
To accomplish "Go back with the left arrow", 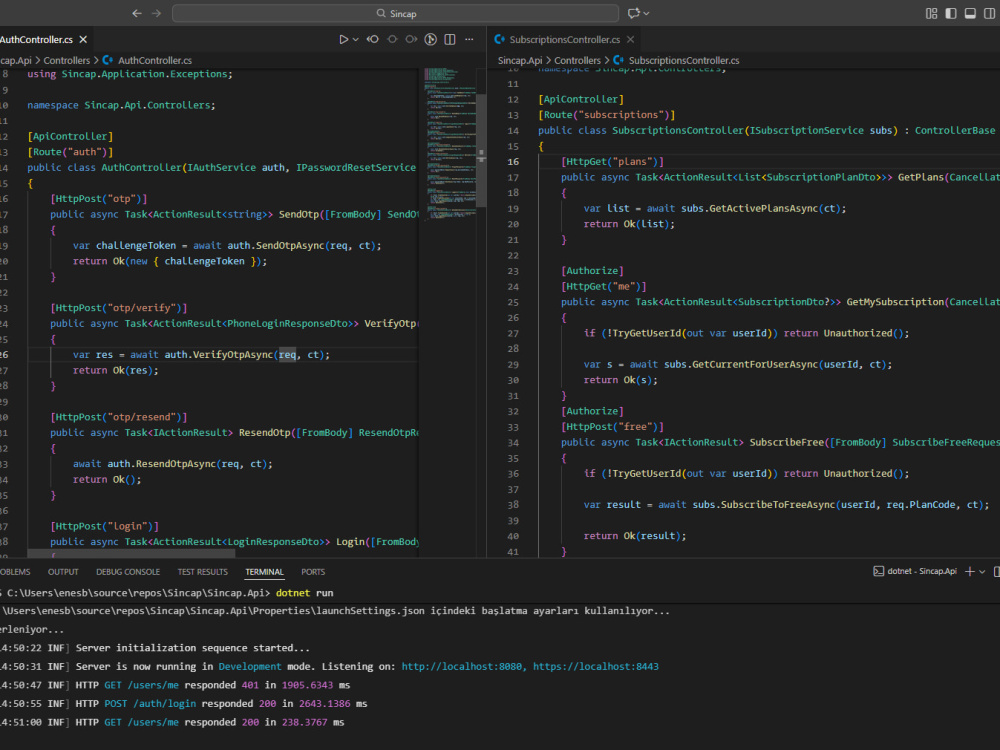I will [x=136, y=13].
